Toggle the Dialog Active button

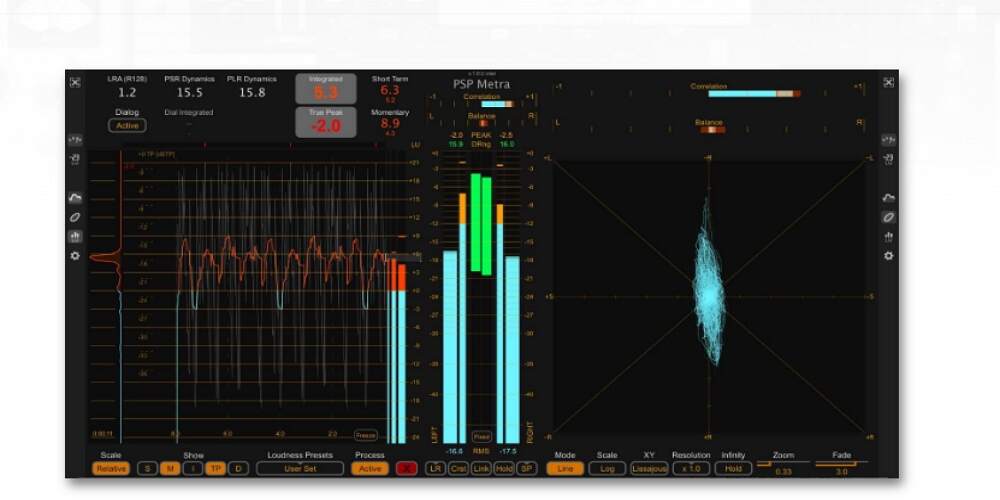[127, 126]
